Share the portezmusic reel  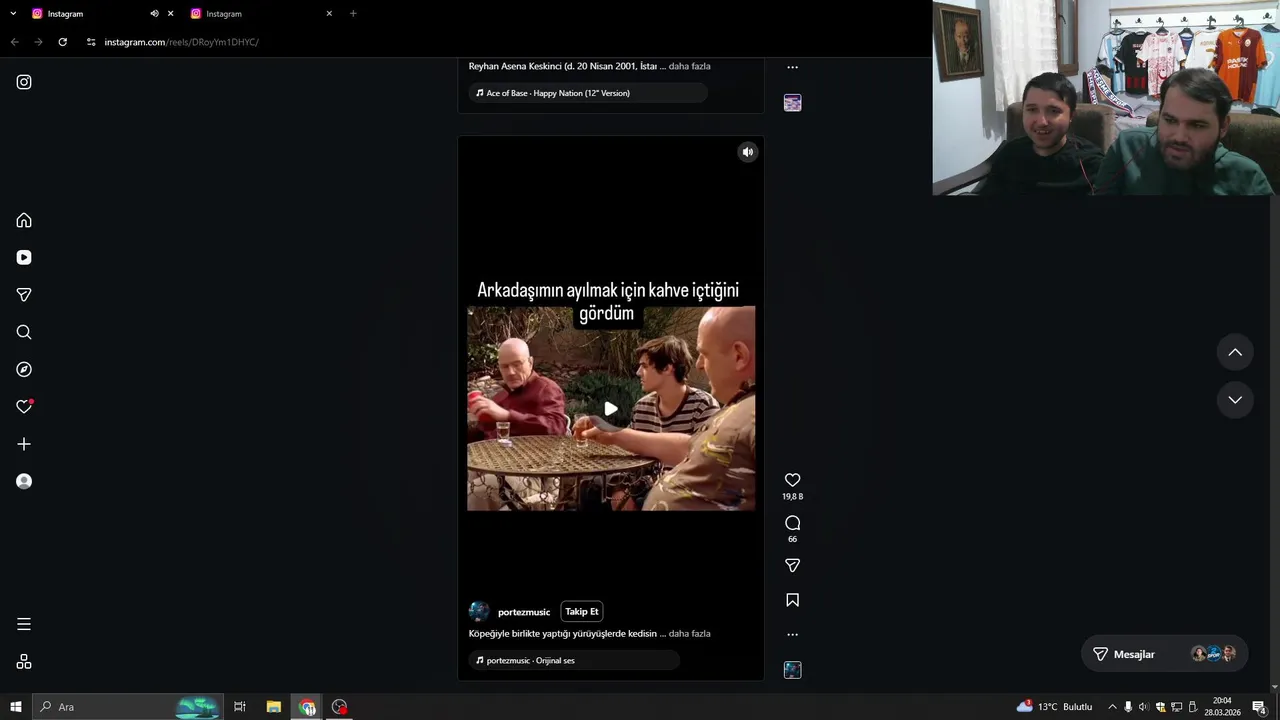(x=792, y=566)
